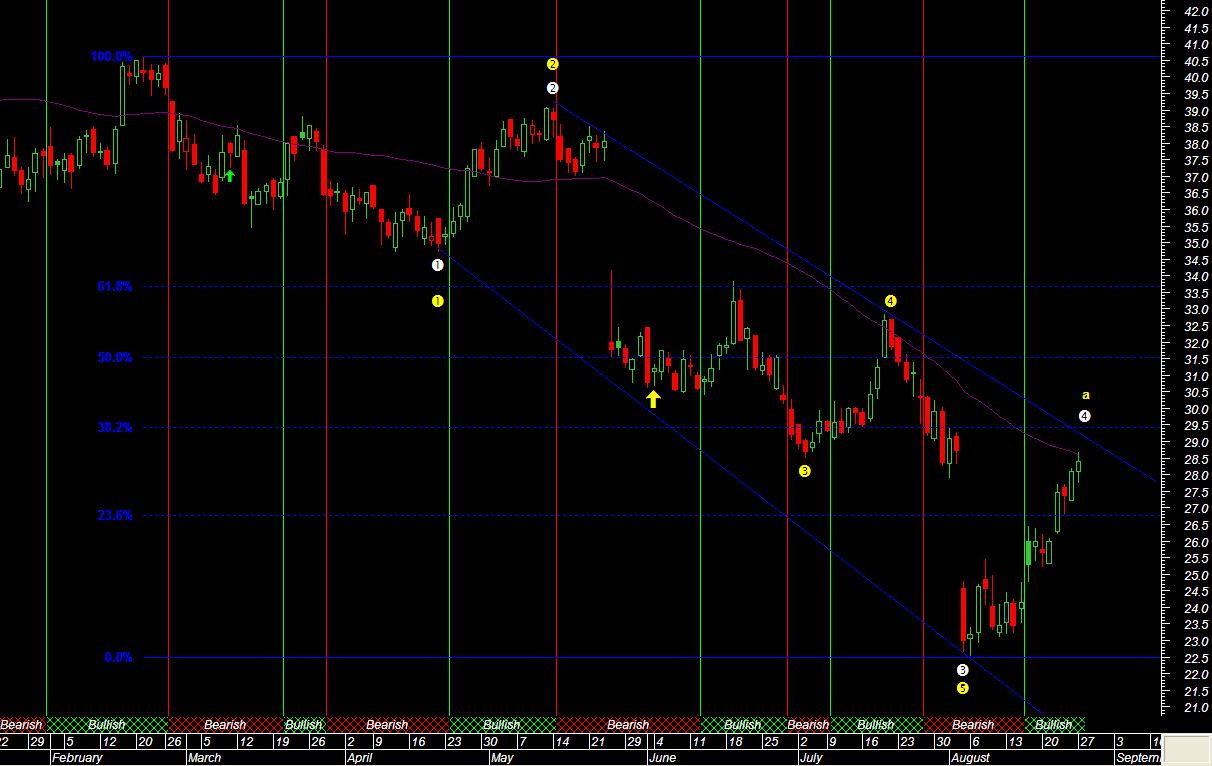
Task: Select the yellow wave 3 marker in early July
Action: point(805,471)
